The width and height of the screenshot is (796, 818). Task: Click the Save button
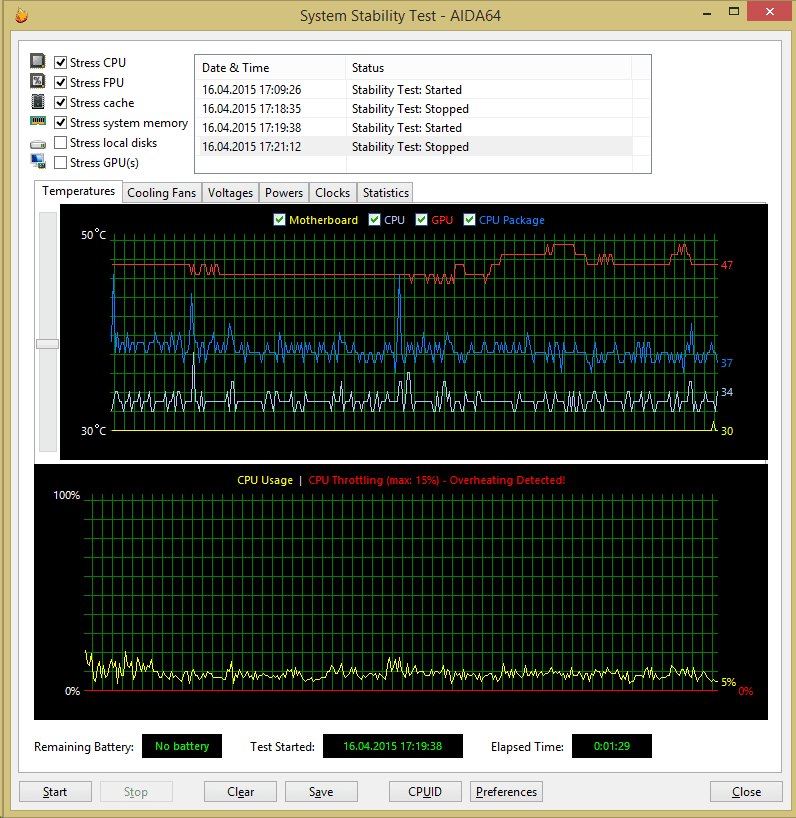click(x=321, y=791)
